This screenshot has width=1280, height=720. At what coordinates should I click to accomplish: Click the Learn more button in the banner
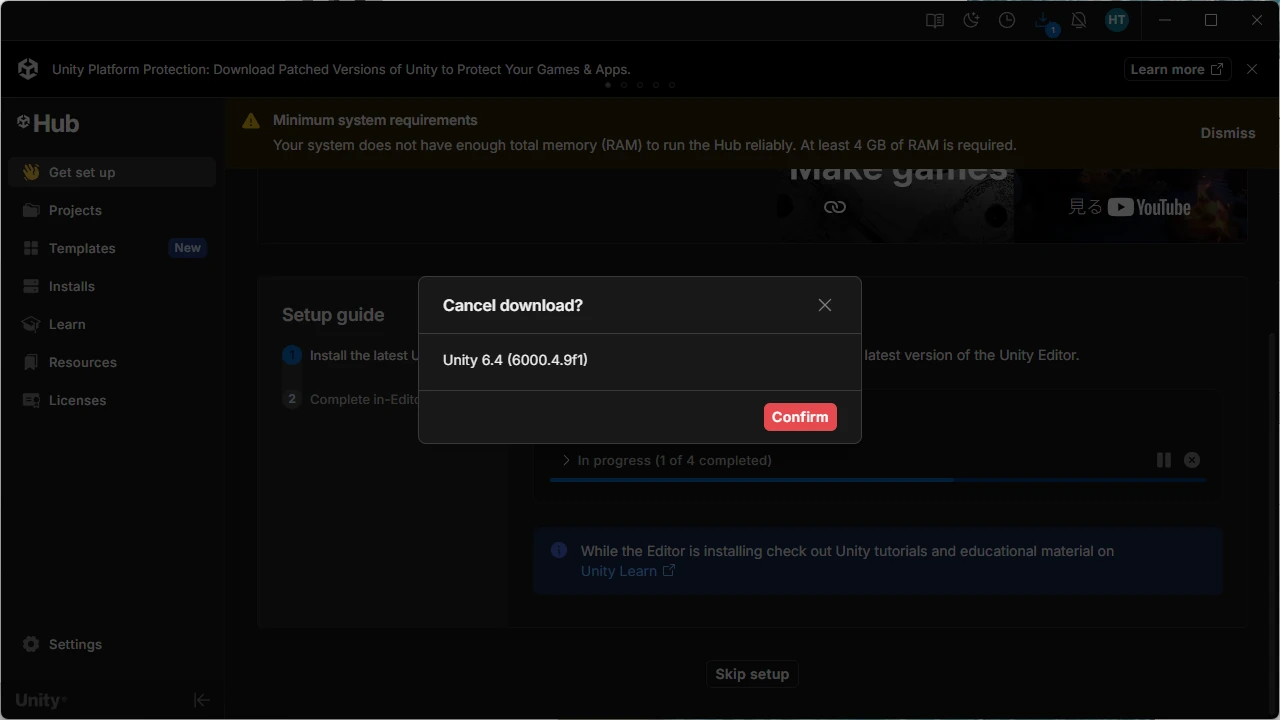[x=1177, y=69]
